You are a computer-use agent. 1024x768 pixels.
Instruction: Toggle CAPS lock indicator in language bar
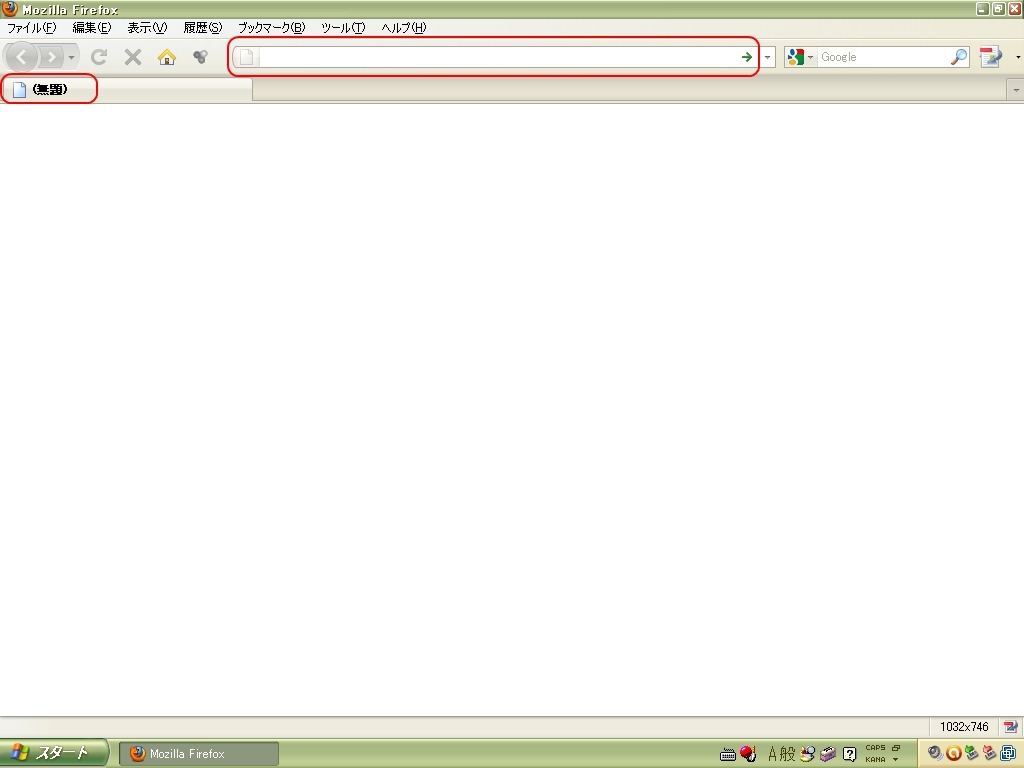point(875,748)
